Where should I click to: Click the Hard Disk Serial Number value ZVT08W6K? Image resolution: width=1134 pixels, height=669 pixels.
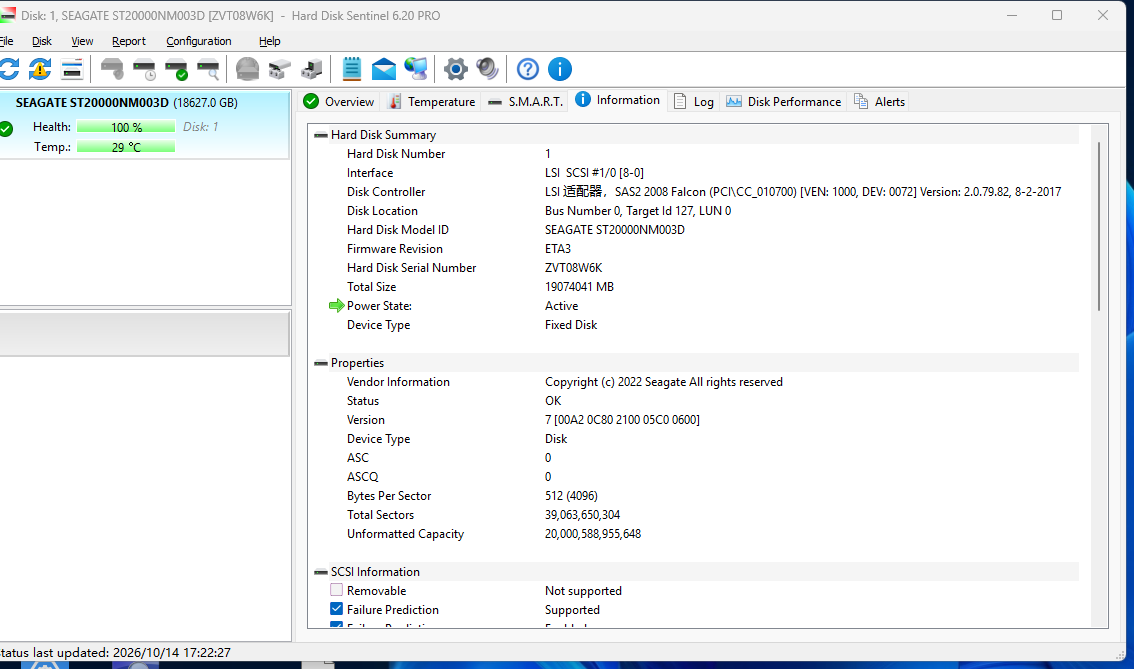(574, 268)
